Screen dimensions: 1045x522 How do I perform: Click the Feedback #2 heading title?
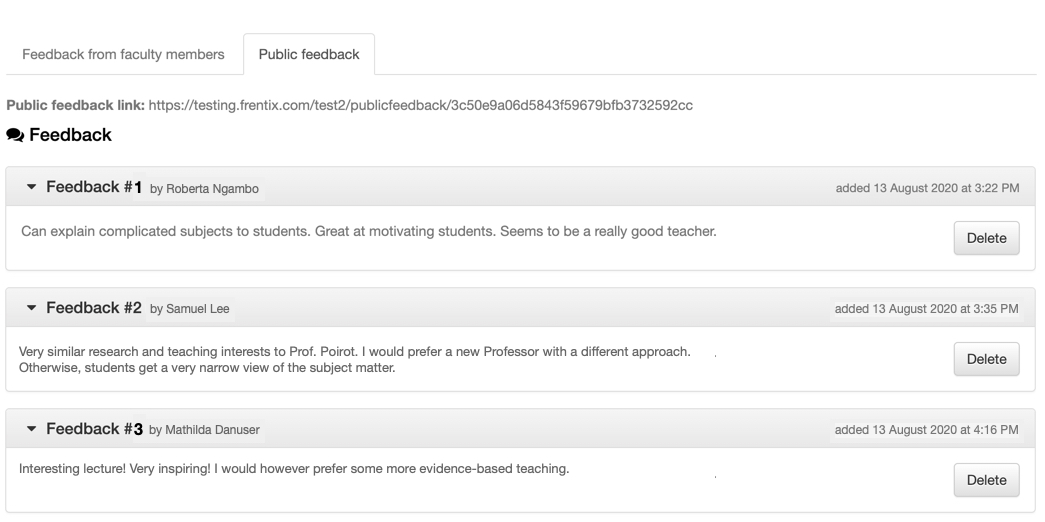click(94, 308)
